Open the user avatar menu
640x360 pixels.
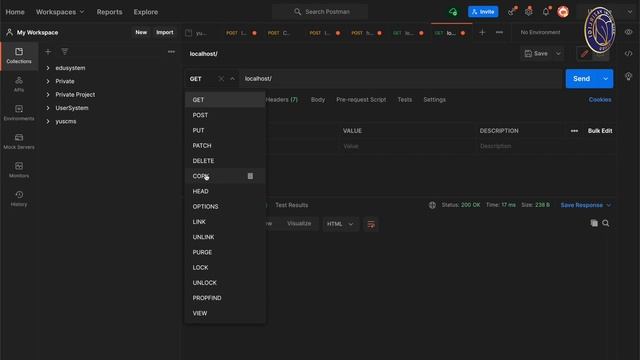[x=563, y=11]
